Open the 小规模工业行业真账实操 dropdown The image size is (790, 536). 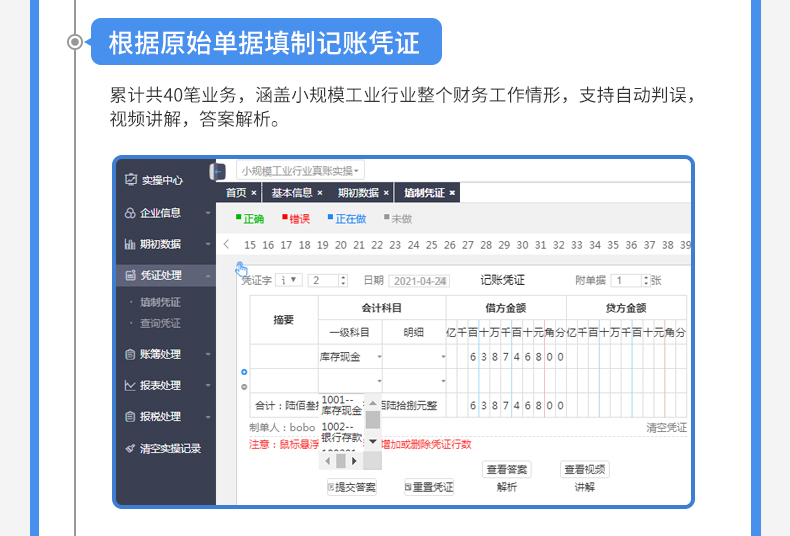click(x=300, y=171)
